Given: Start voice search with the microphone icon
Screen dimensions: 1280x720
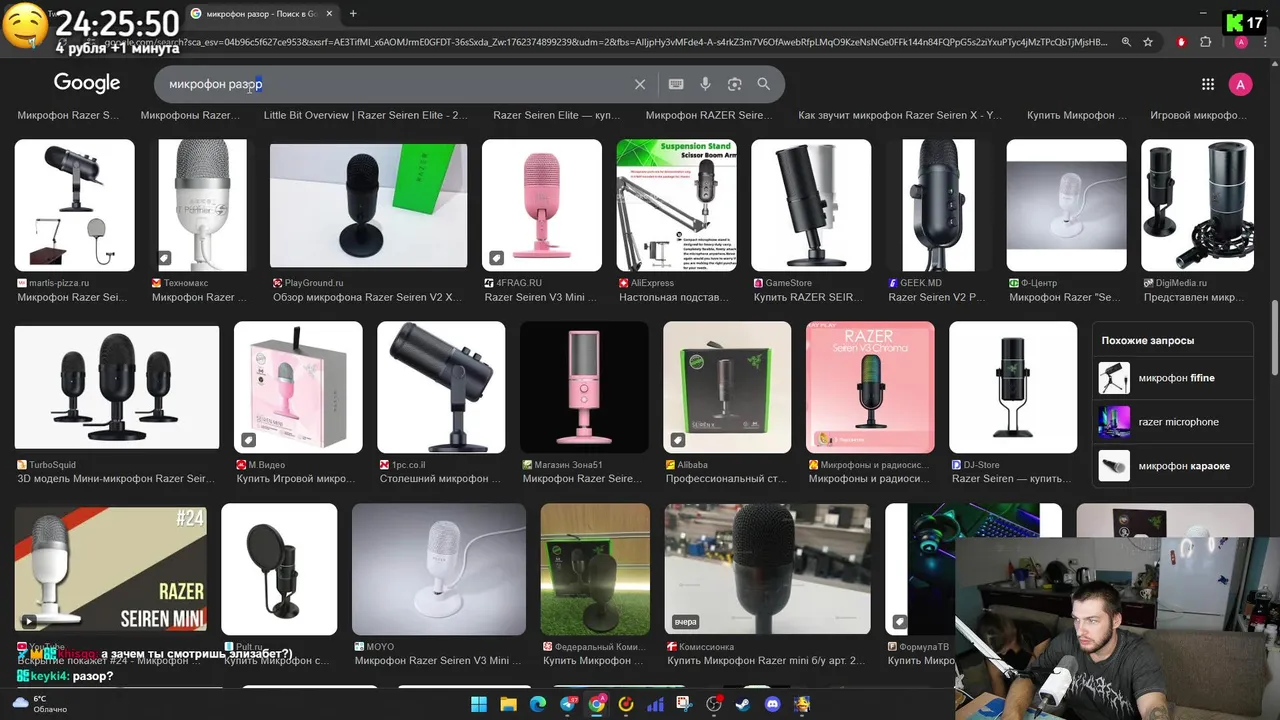Looking at the screenshot, I should tap(705, 84).
